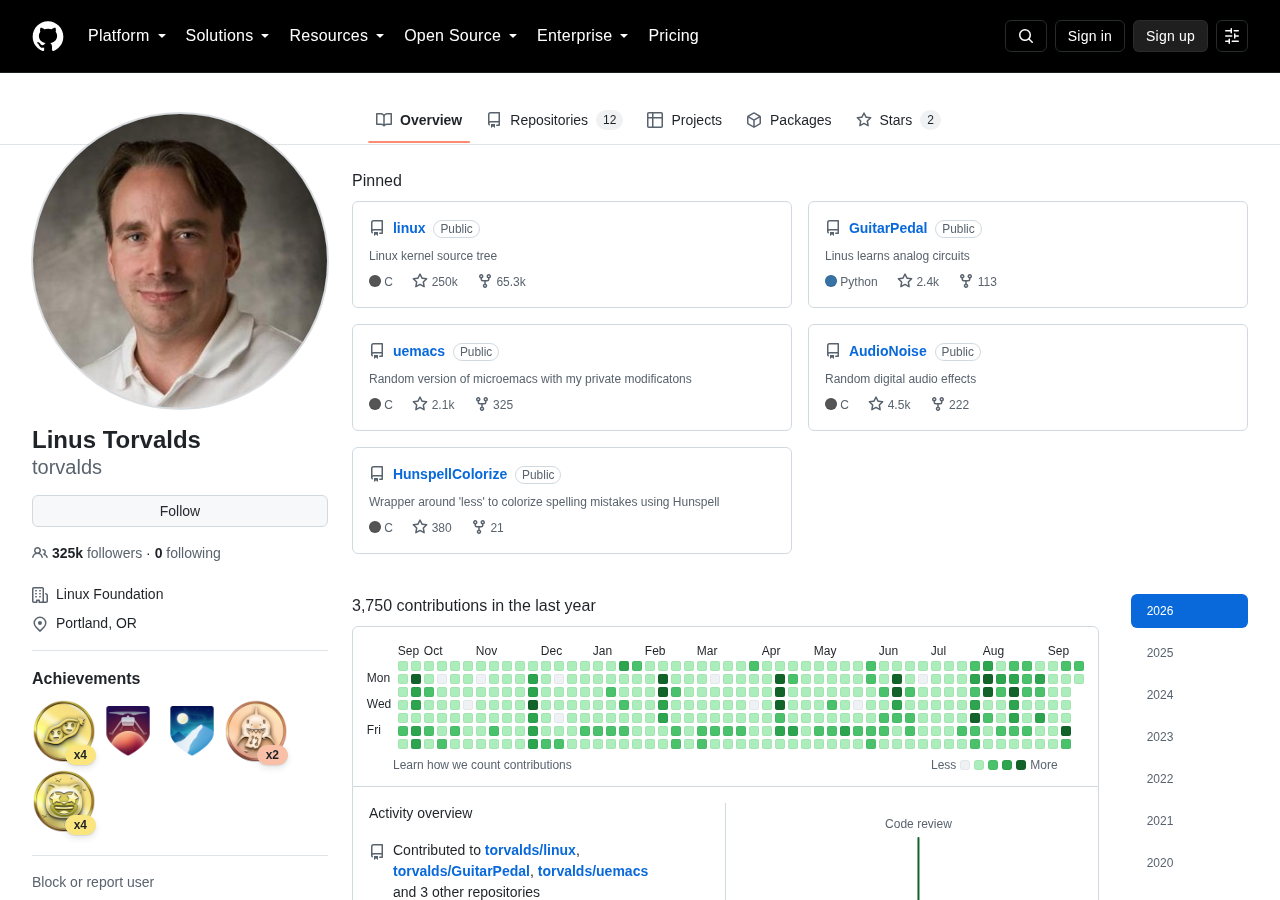Select the 2020 contribution year
Screen dimensions: 1280x900
tap(1189, 863)
